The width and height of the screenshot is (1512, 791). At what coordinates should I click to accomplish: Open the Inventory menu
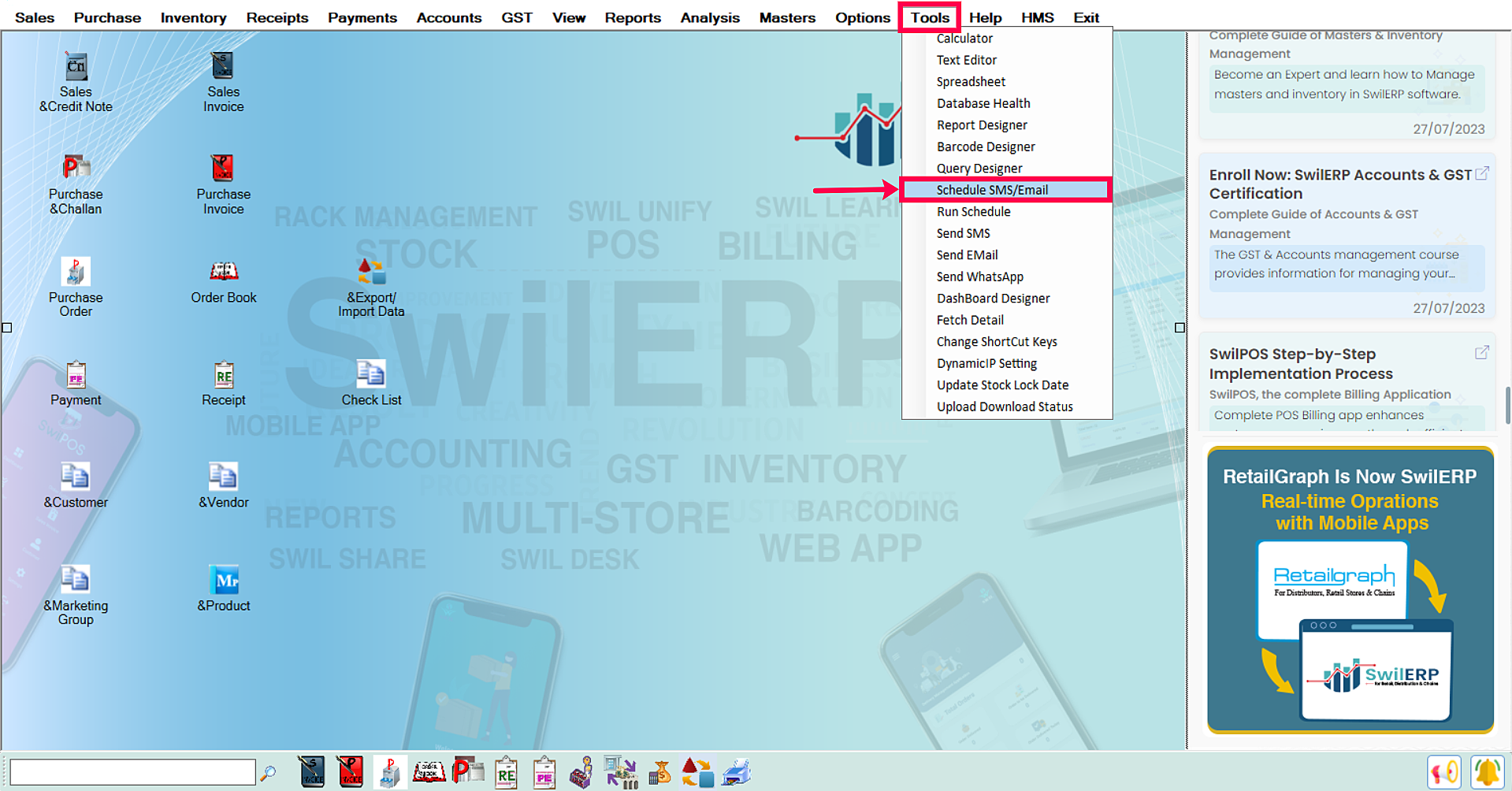[193, 17]
